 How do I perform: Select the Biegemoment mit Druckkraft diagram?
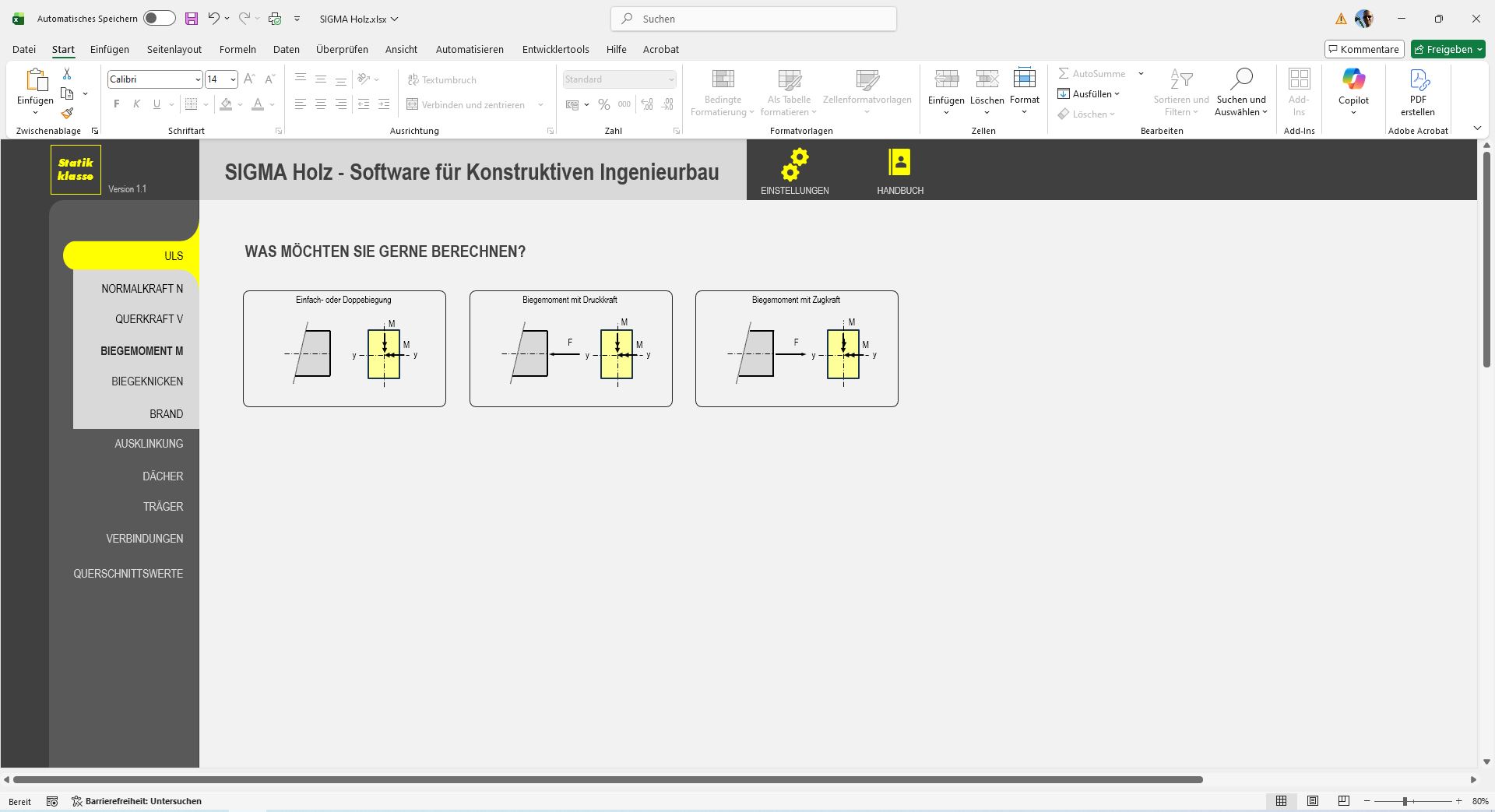tap(571, 349)
